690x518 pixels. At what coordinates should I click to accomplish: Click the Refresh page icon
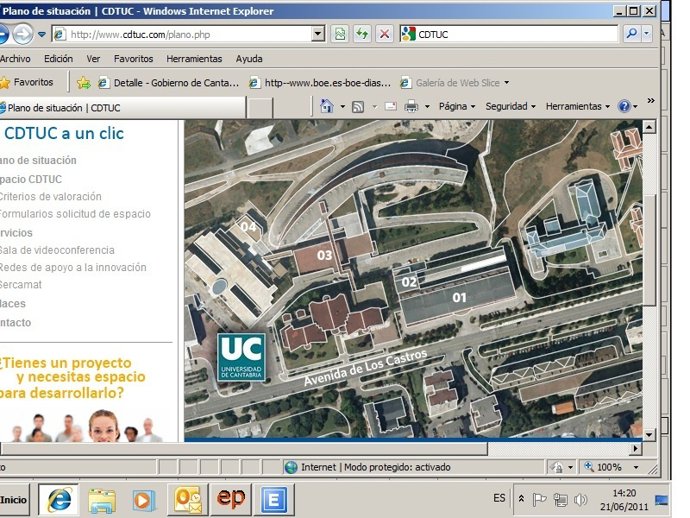(361, 34)
